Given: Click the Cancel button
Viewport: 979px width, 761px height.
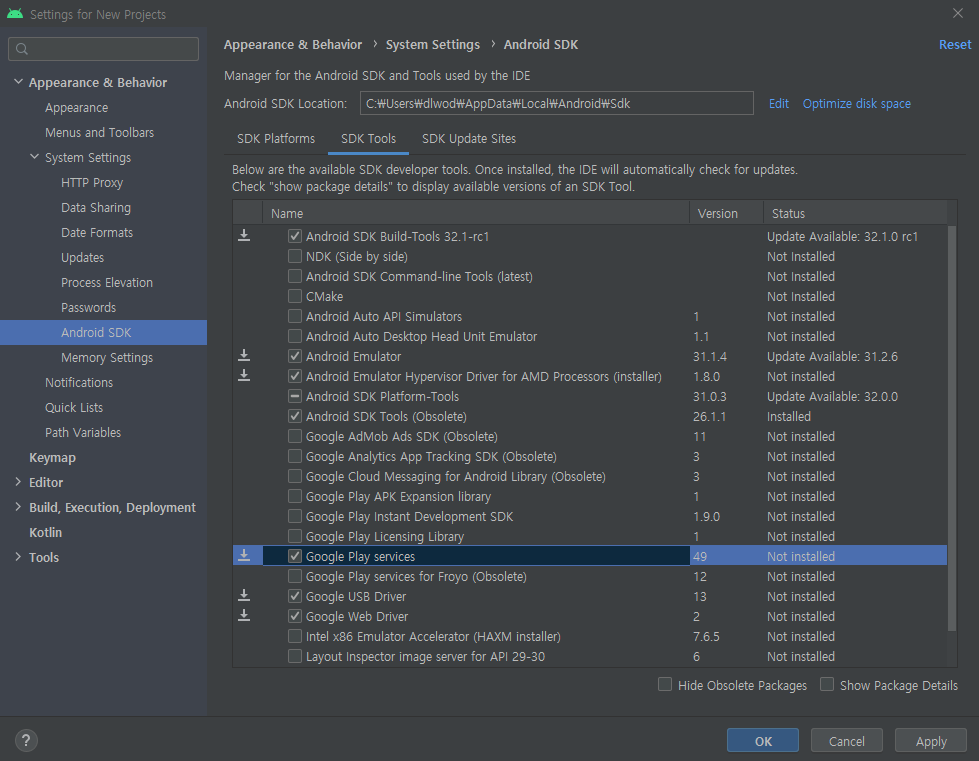Looking at the screenshot, I should coord(847,740).
